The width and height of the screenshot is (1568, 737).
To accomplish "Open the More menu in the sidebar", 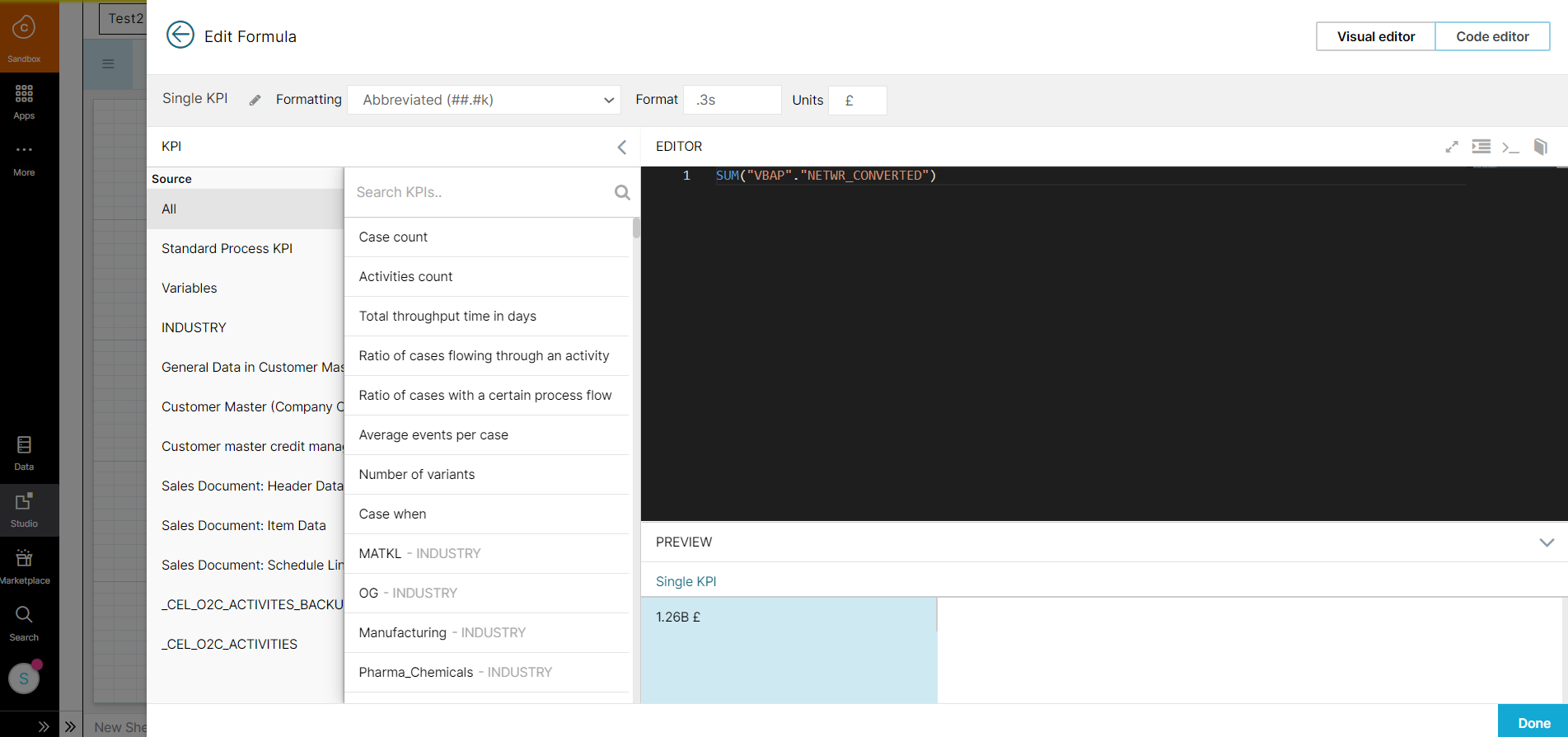I will 24,158.
